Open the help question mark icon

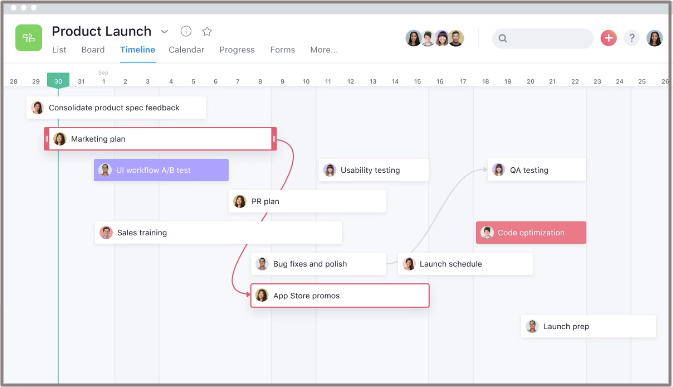coord(631,38)
